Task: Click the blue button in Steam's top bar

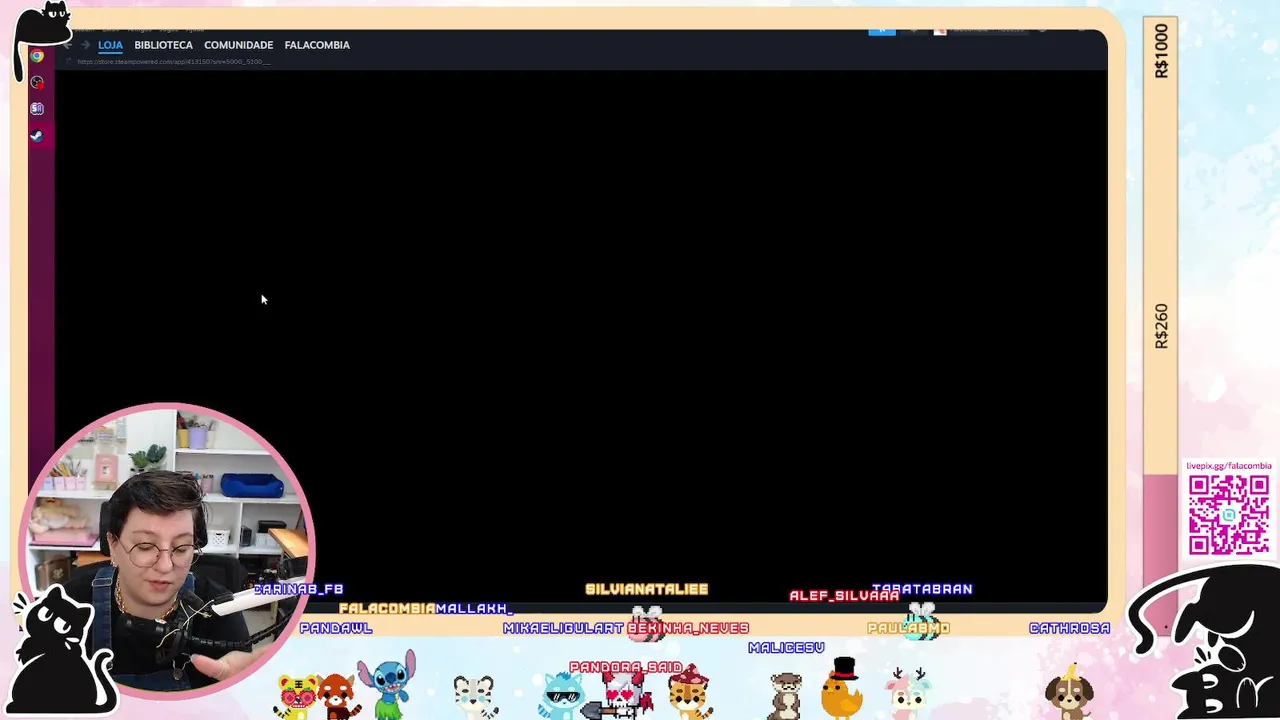Action: click(x=881, y=30)
